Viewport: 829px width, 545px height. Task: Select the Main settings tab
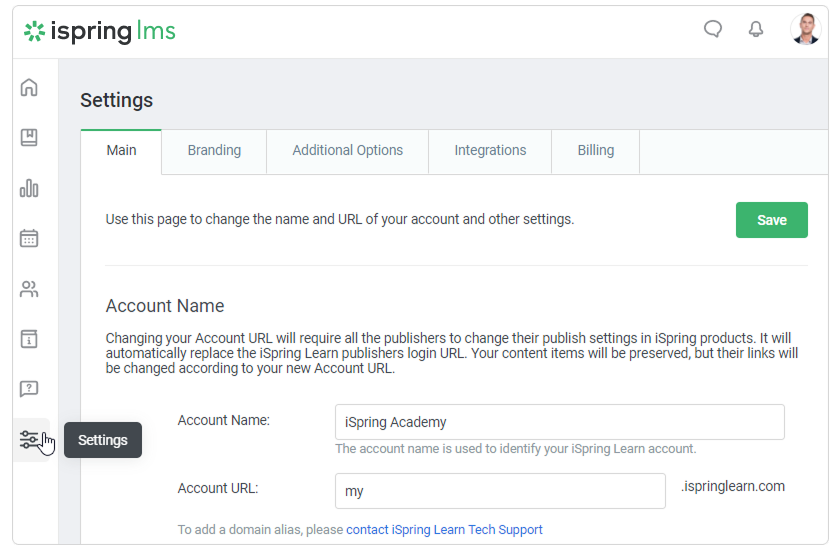[x=121, y=151]
